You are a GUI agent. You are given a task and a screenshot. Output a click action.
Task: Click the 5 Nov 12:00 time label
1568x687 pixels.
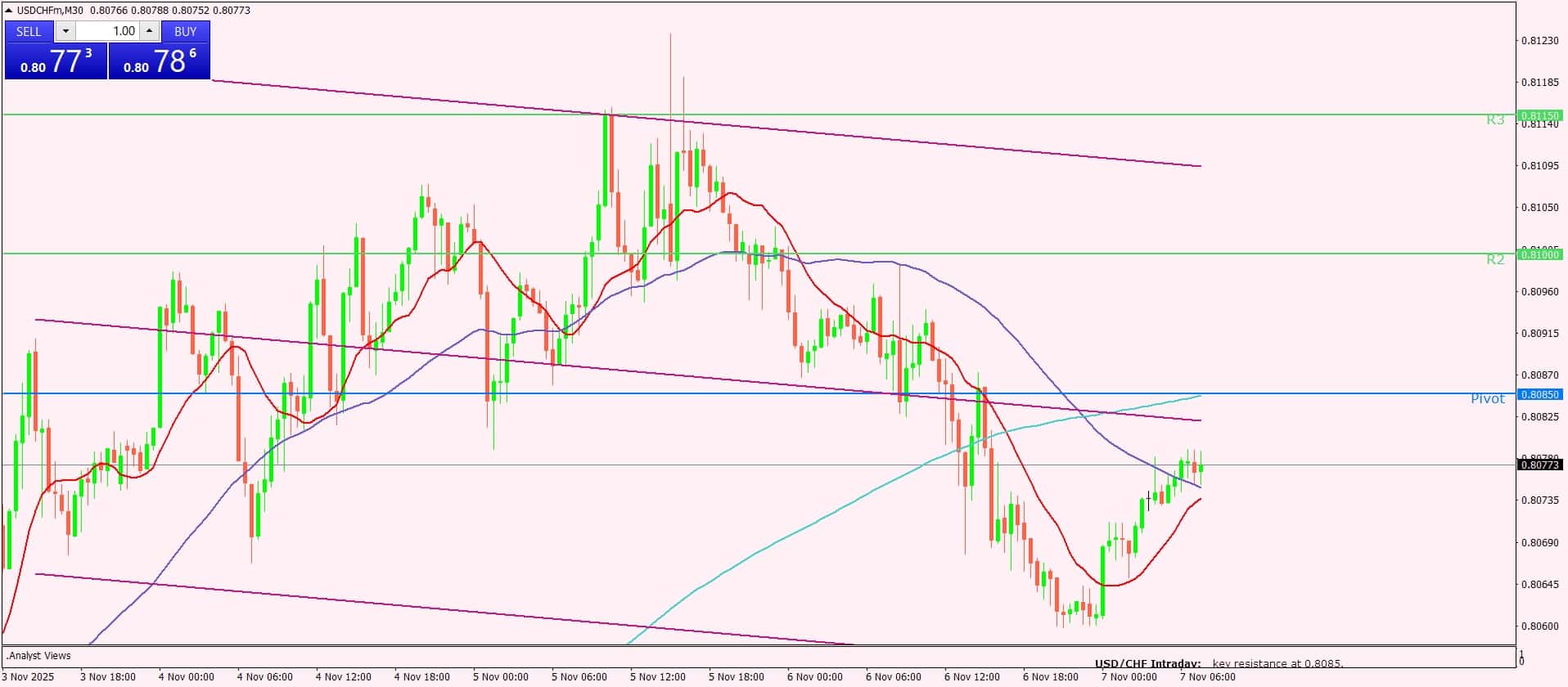657,677
